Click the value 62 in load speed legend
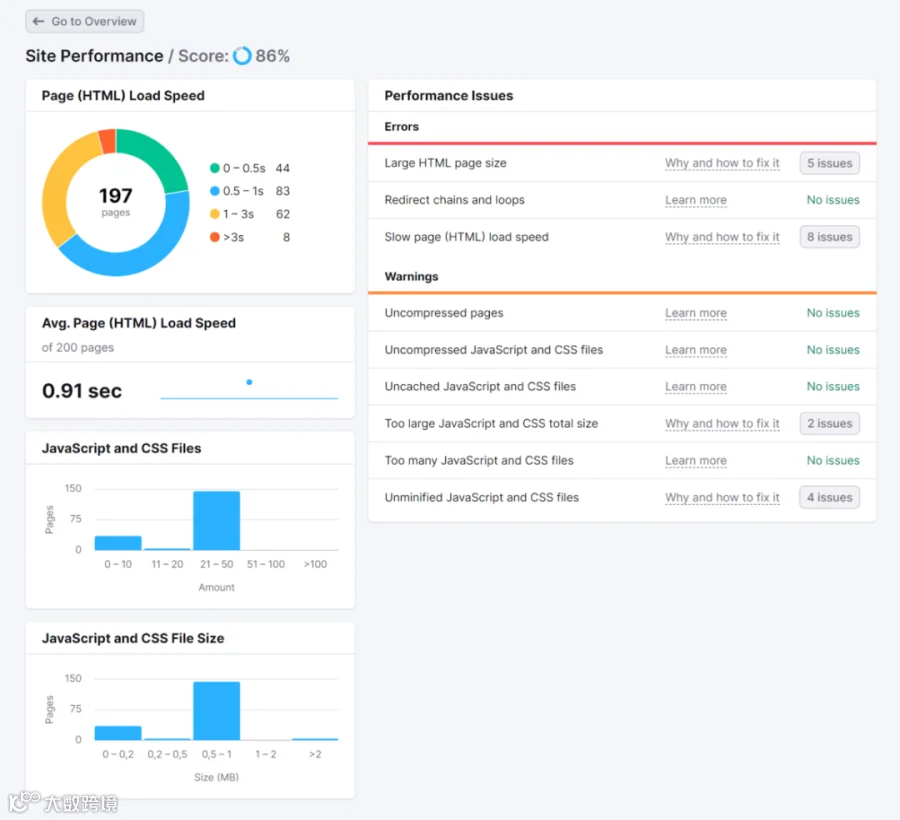The height and width of the screenshot is (820, 900). tap(282, 214)
